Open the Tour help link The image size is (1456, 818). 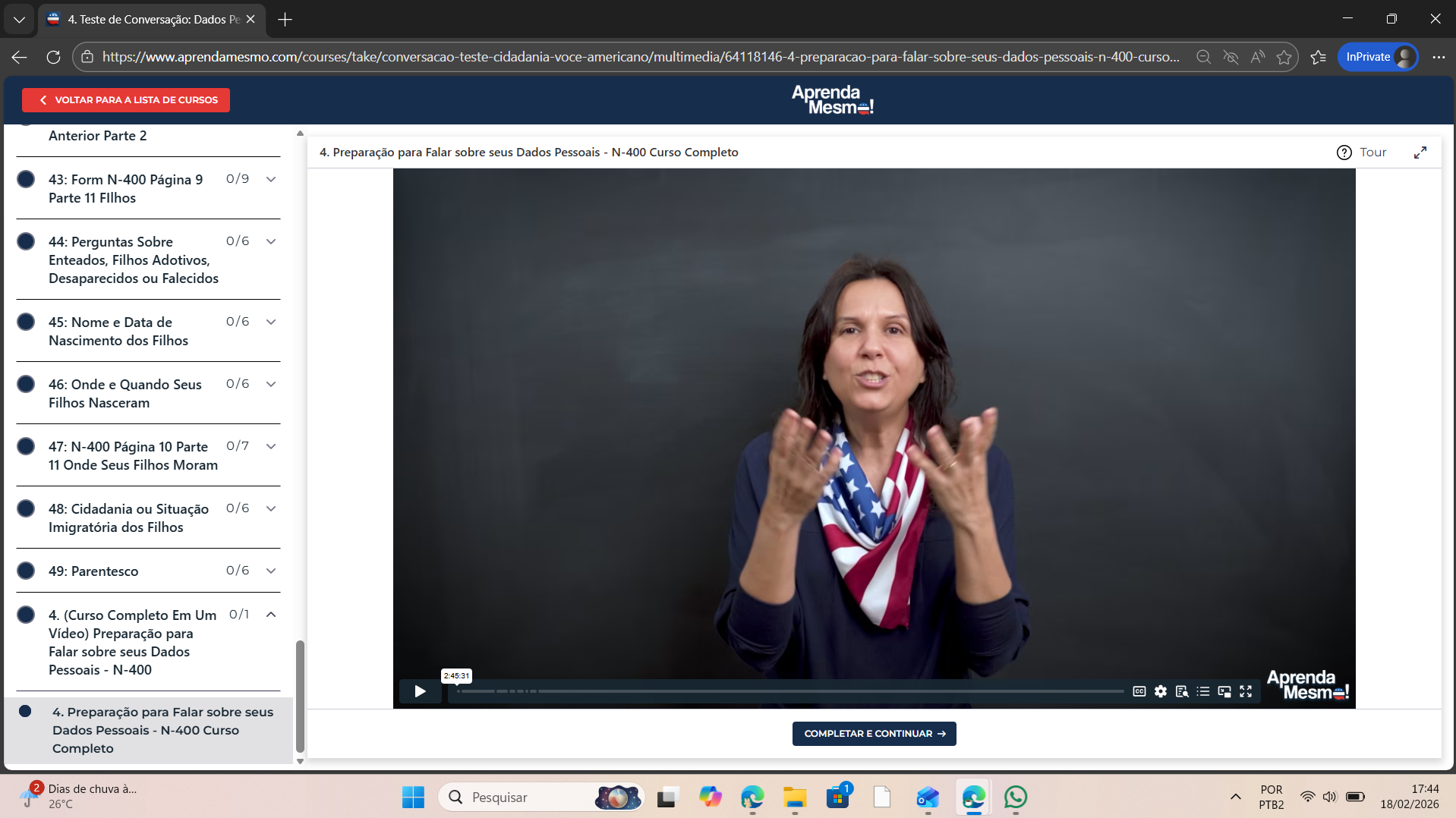(x=1362, y=153)
